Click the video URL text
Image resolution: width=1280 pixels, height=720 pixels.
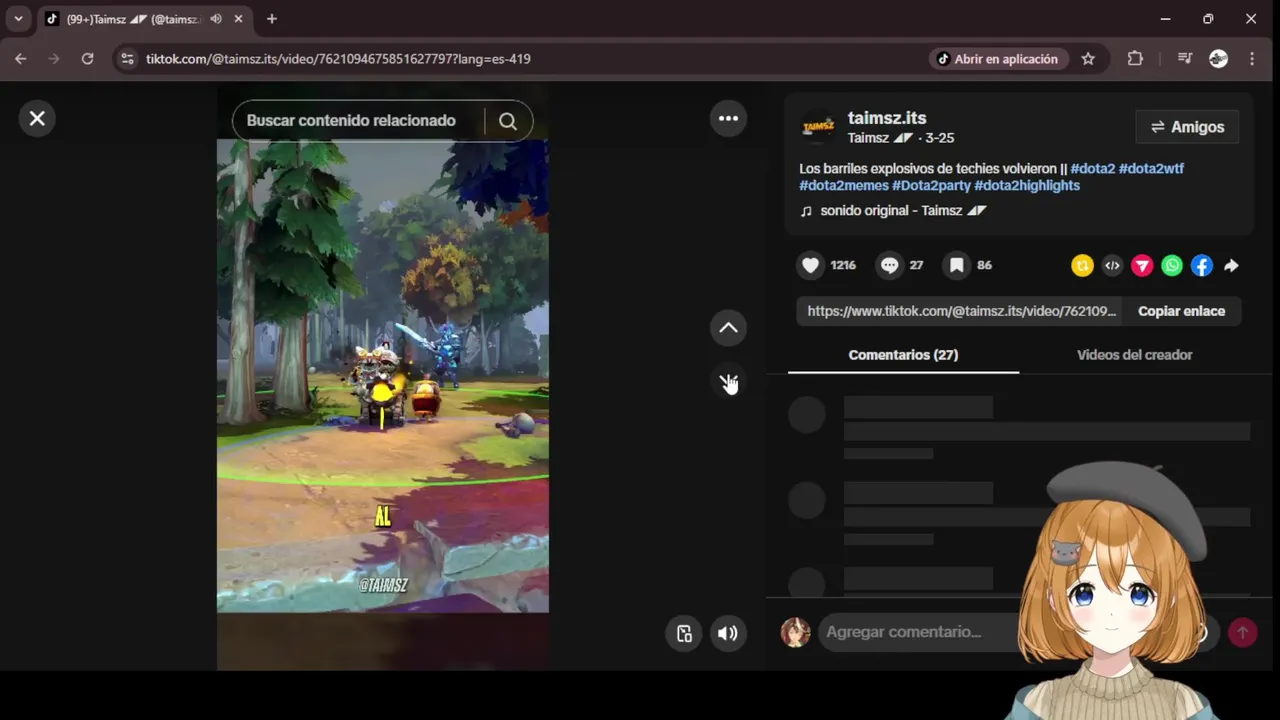point(961,311)
